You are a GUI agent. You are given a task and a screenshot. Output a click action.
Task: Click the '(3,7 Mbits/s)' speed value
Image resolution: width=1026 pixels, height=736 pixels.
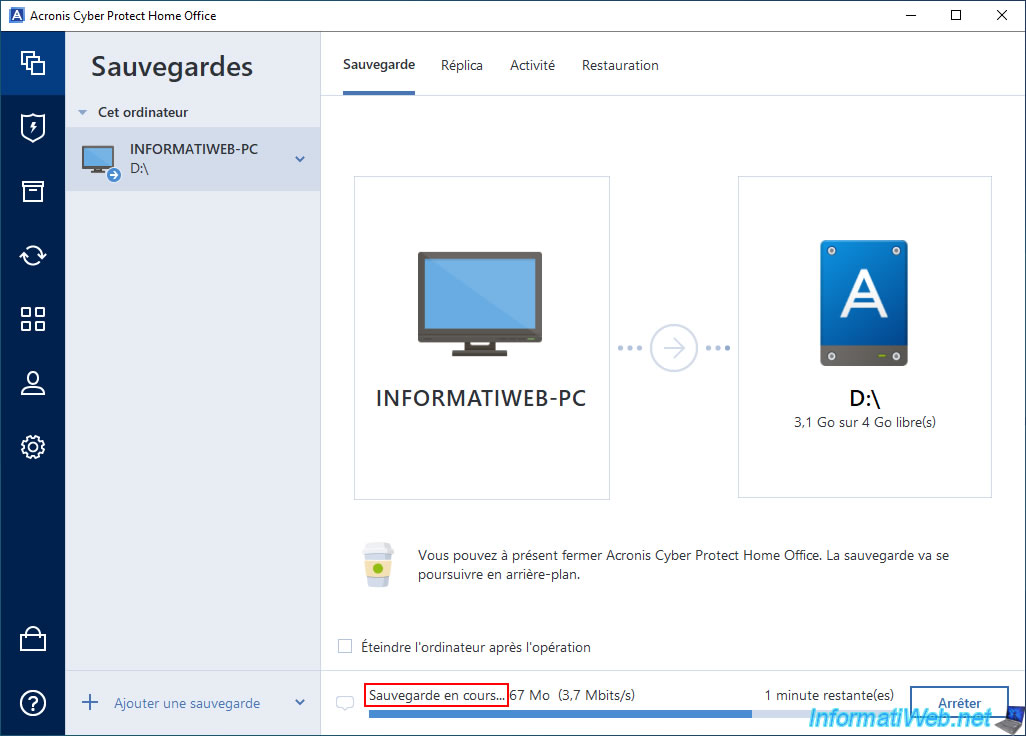(596, 695)
